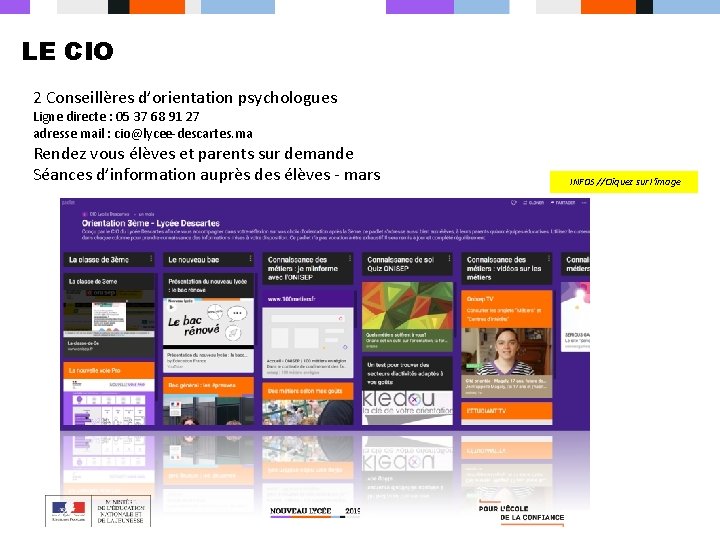Click the heart like icon in padlet header
The image size is (720, 540).
tap(513, 202)
